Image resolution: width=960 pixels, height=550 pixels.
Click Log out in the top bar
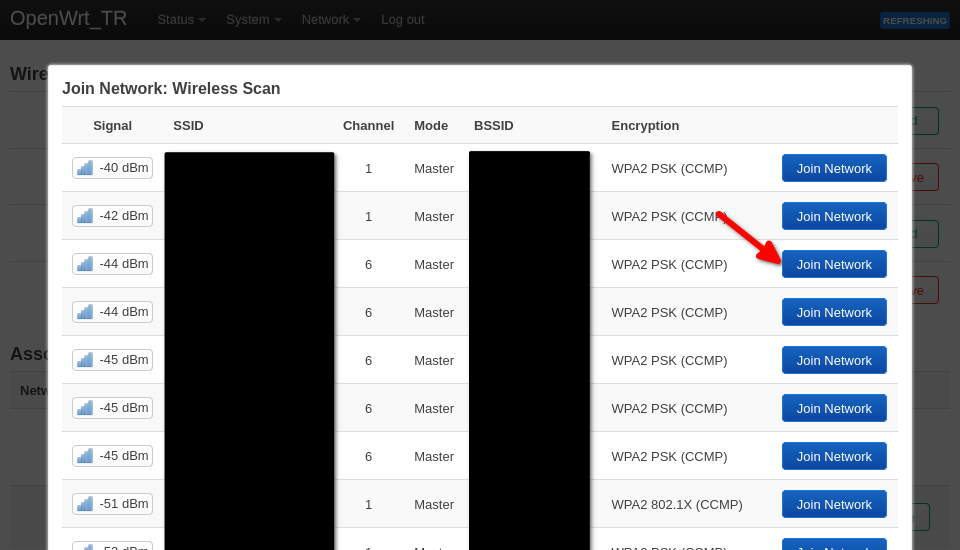(x=402, y=19)
